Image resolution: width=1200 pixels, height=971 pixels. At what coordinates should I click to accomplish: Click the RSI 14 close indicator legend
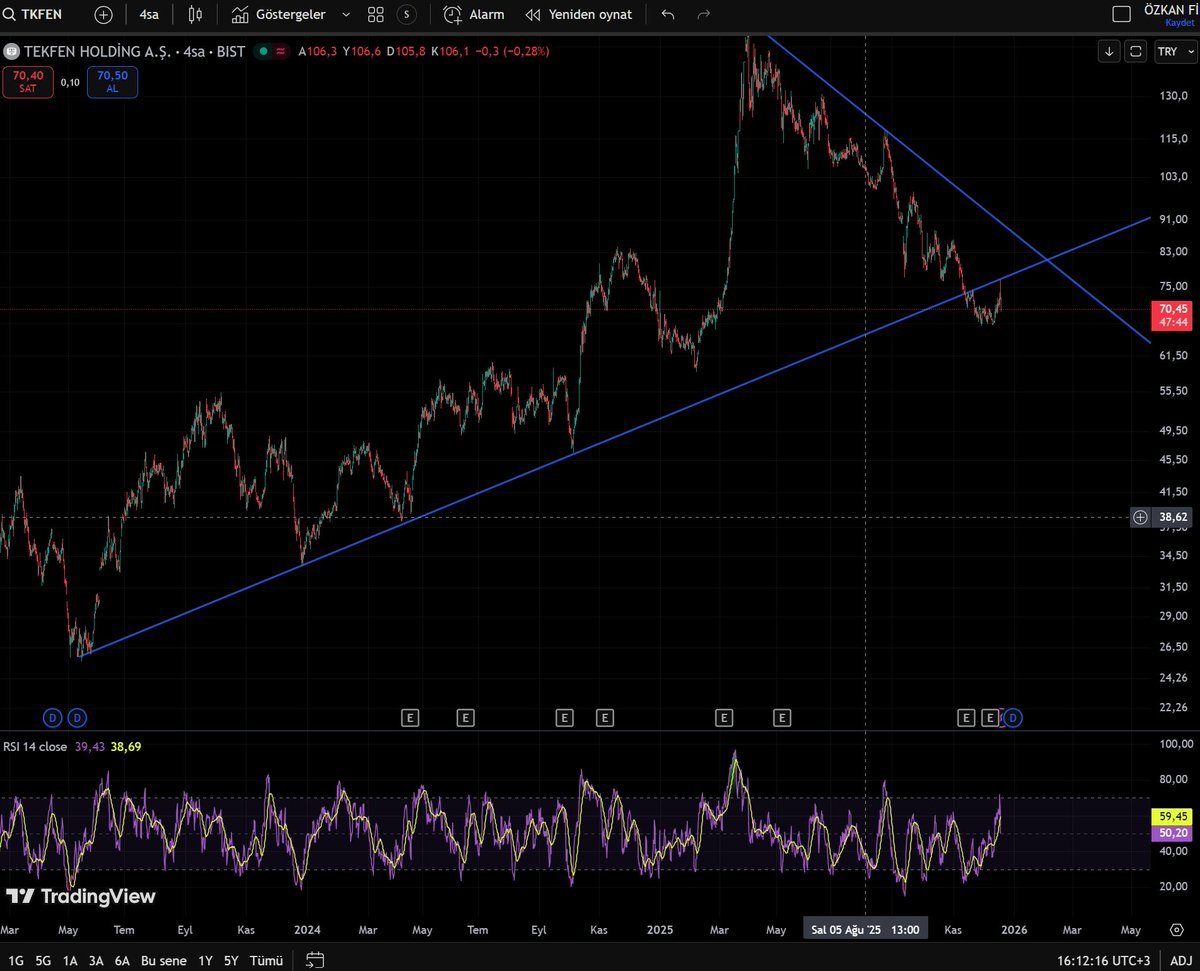(x=35, y=746)
